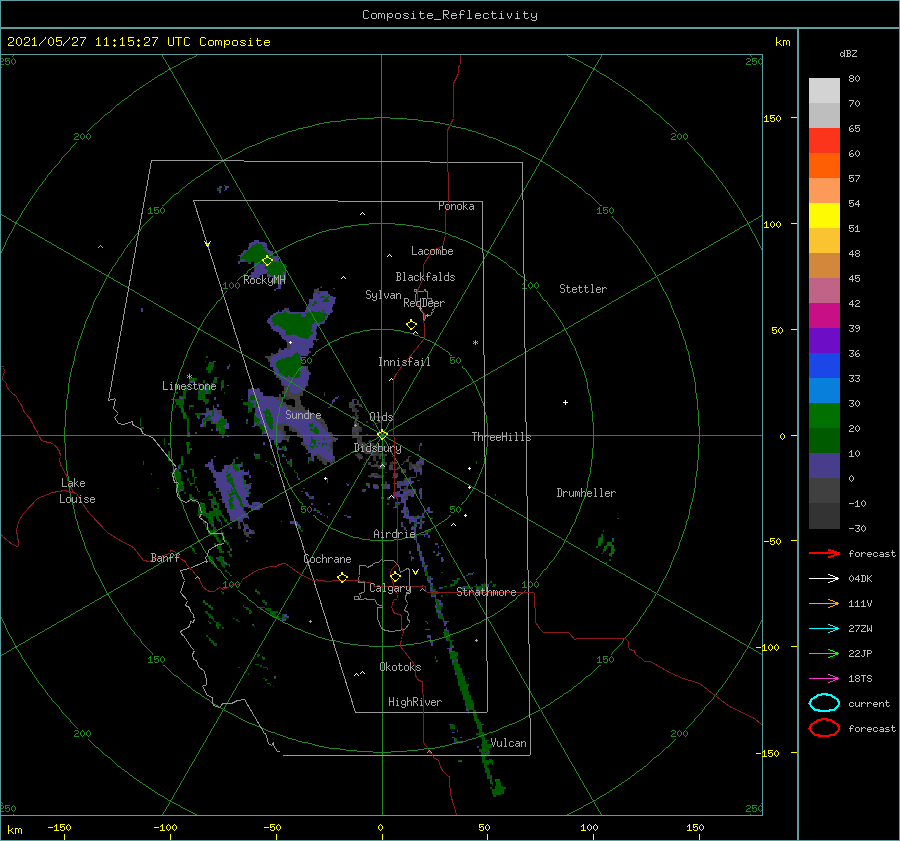The height and width of the screenshot is (841, 900).
Task: Select the purple 39 dBZ swatch
Action: coord(824,341)
